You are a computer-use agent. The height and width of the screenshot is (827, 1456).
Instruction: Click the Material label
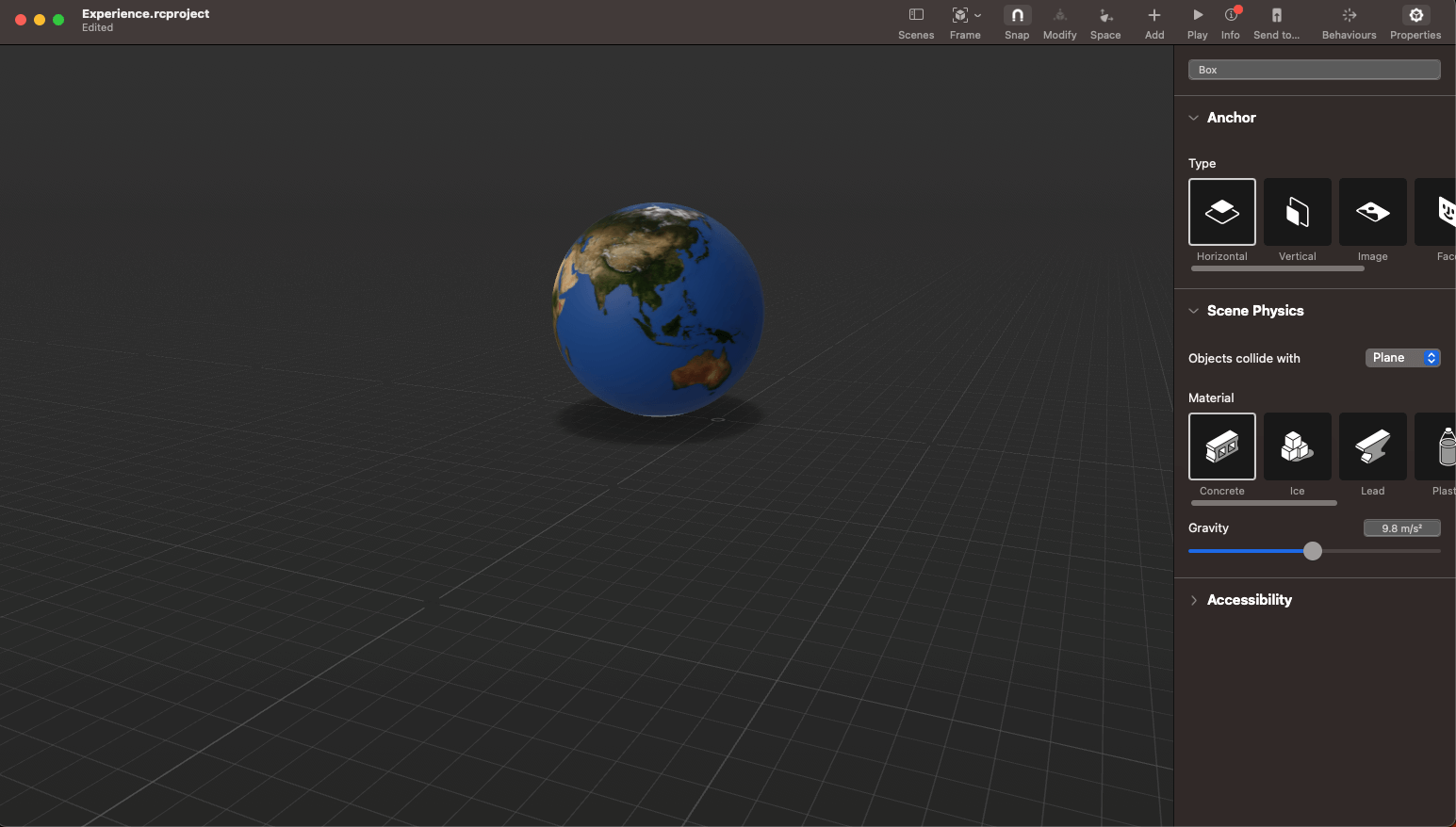pos(1211,397)
